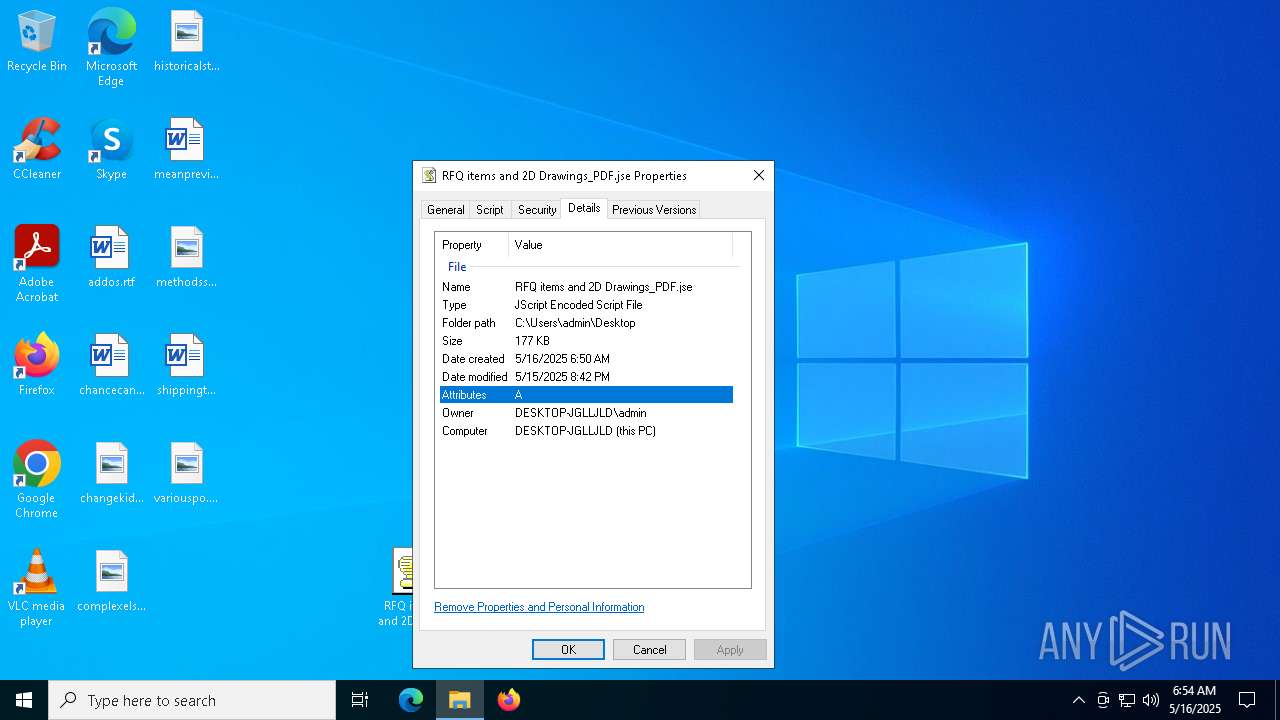Switch to the General tab
Screen dimensions: 1280x720
point(445,210)
